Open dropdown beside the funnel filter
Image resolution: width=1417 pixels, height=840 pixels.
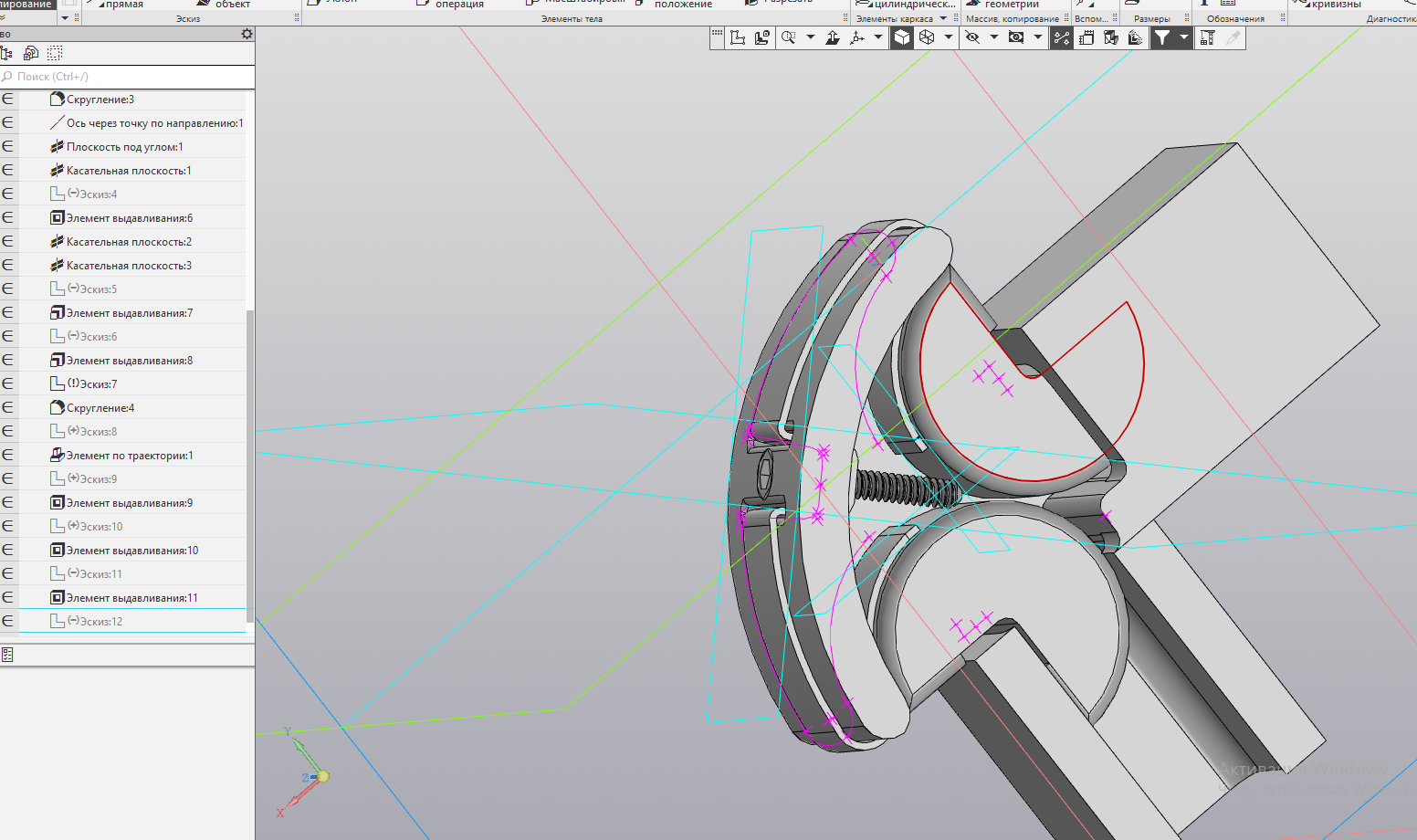click(x=1183, y=37)
